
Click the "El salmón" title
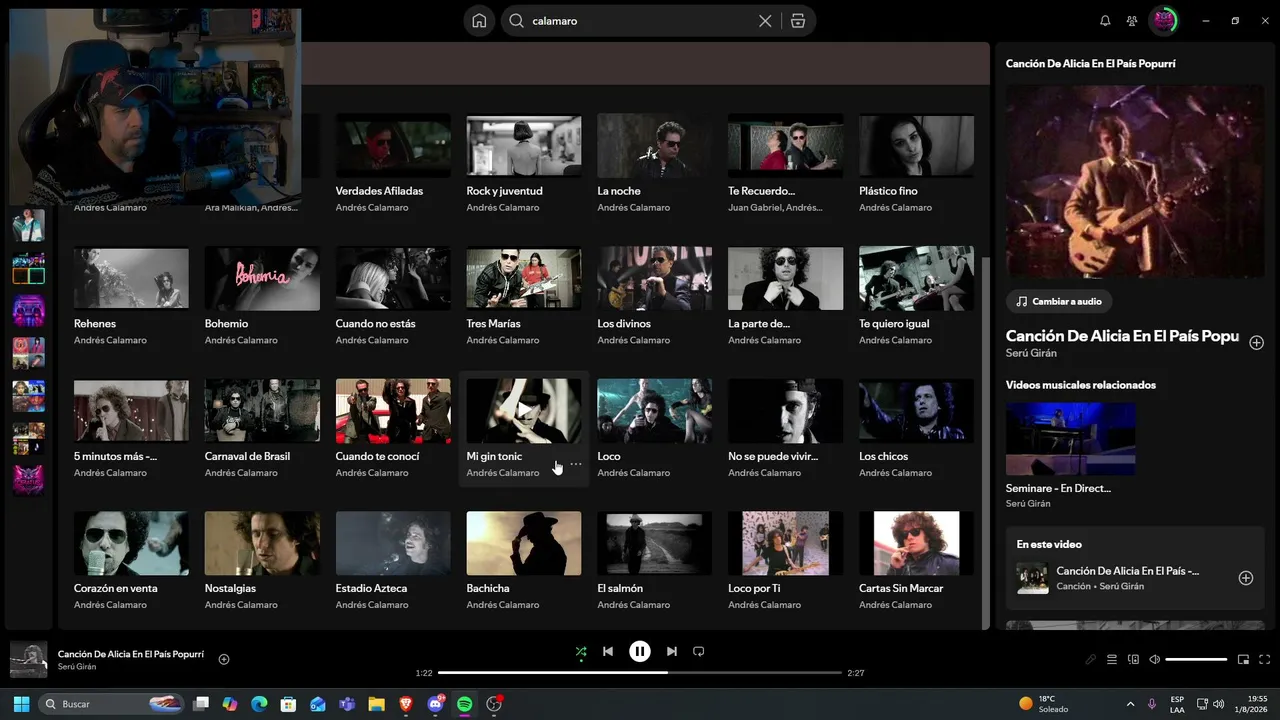click(620, 588)
